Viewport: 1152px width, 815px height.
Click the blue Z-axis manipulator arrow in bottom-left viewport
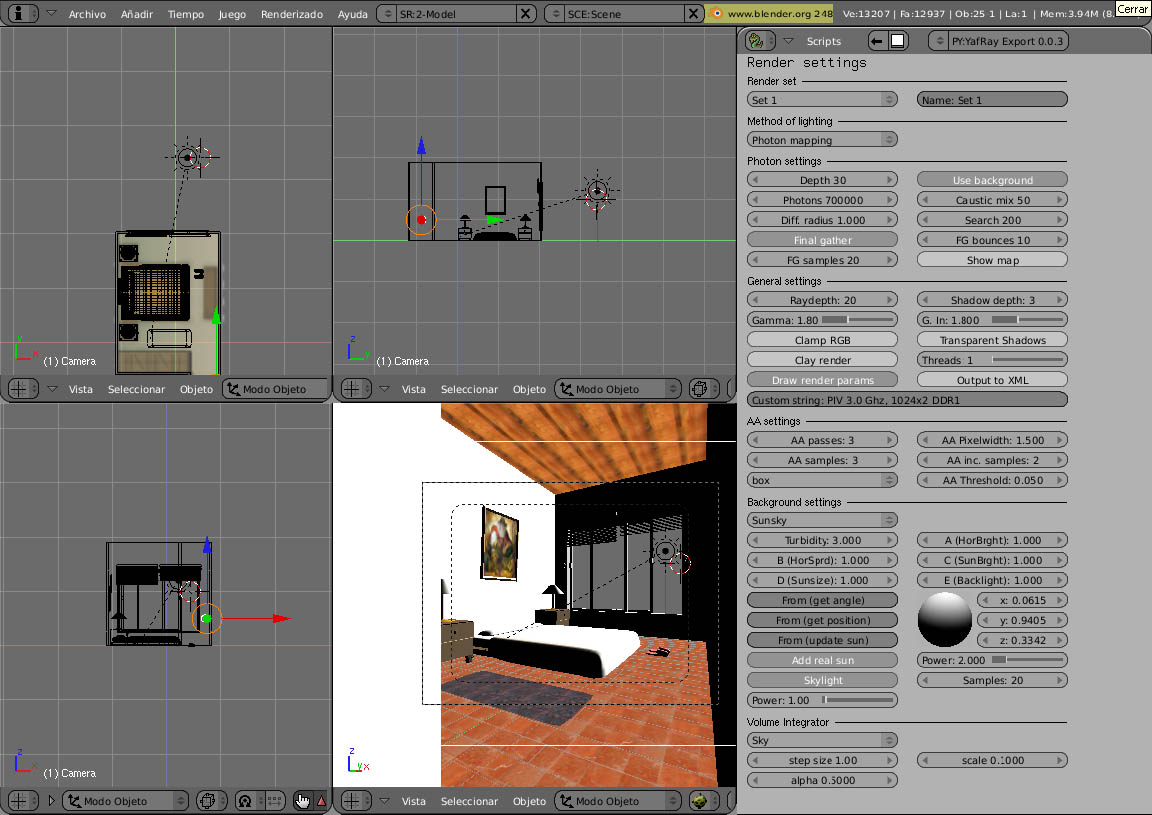click(207, 545)
